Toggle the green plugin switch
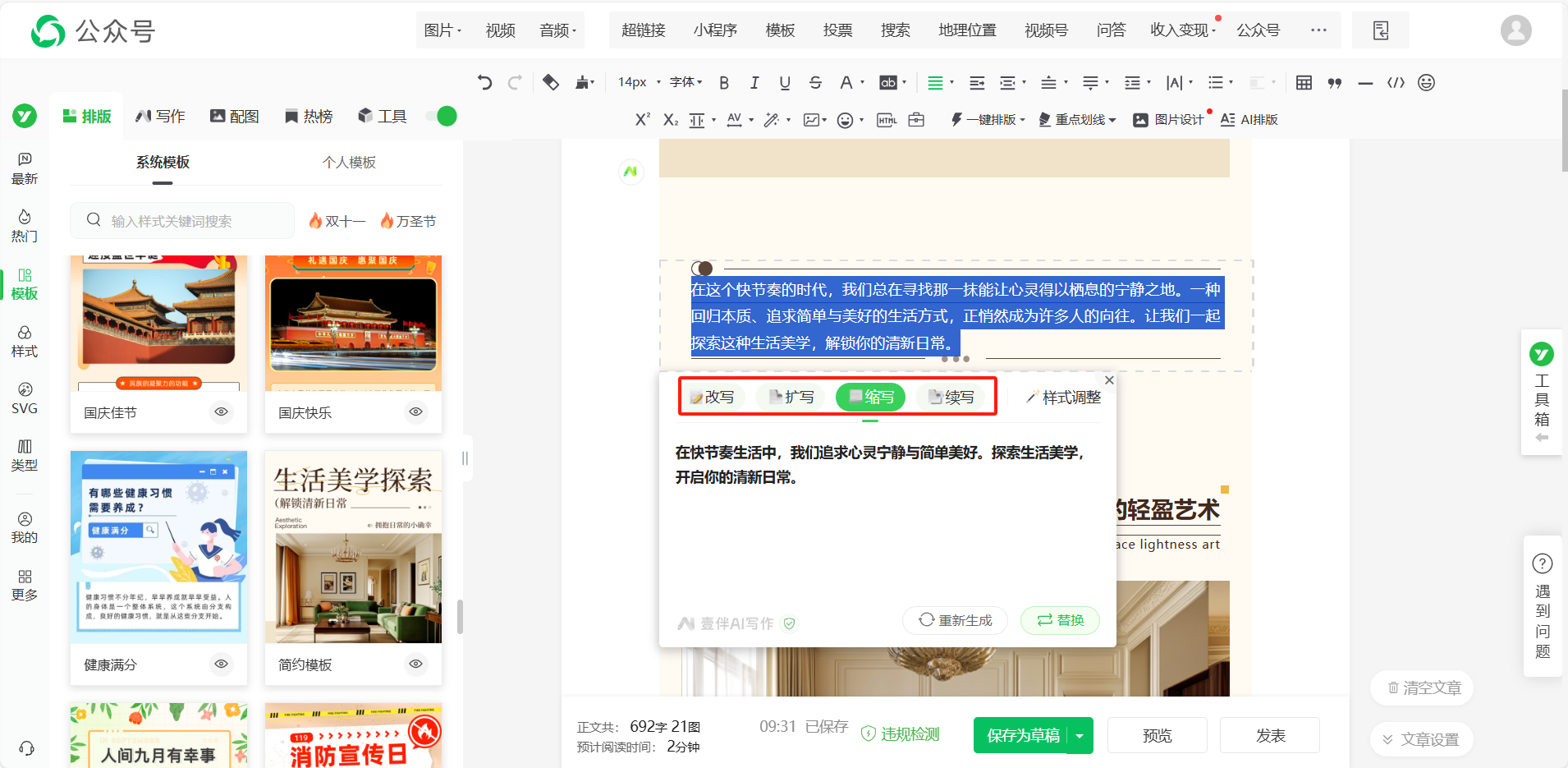Image resolution: width=1568 pixels, height=768 pixels. 442,116
